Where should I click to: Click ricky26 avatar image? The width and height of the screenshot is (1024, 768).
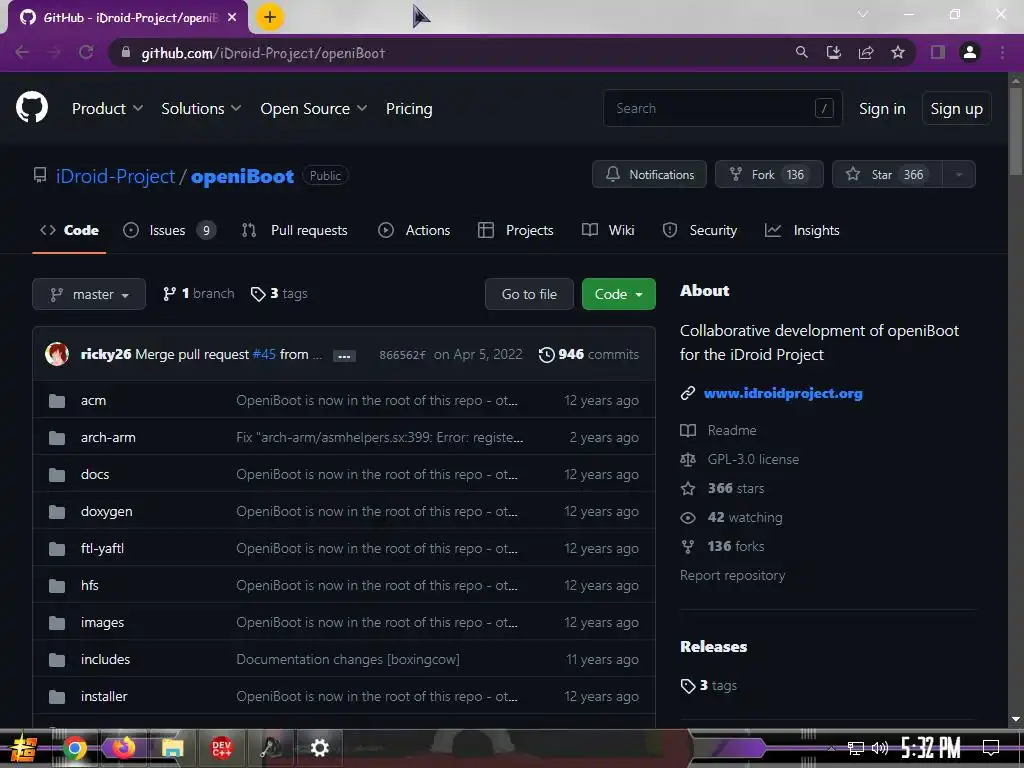coord(57,354)
